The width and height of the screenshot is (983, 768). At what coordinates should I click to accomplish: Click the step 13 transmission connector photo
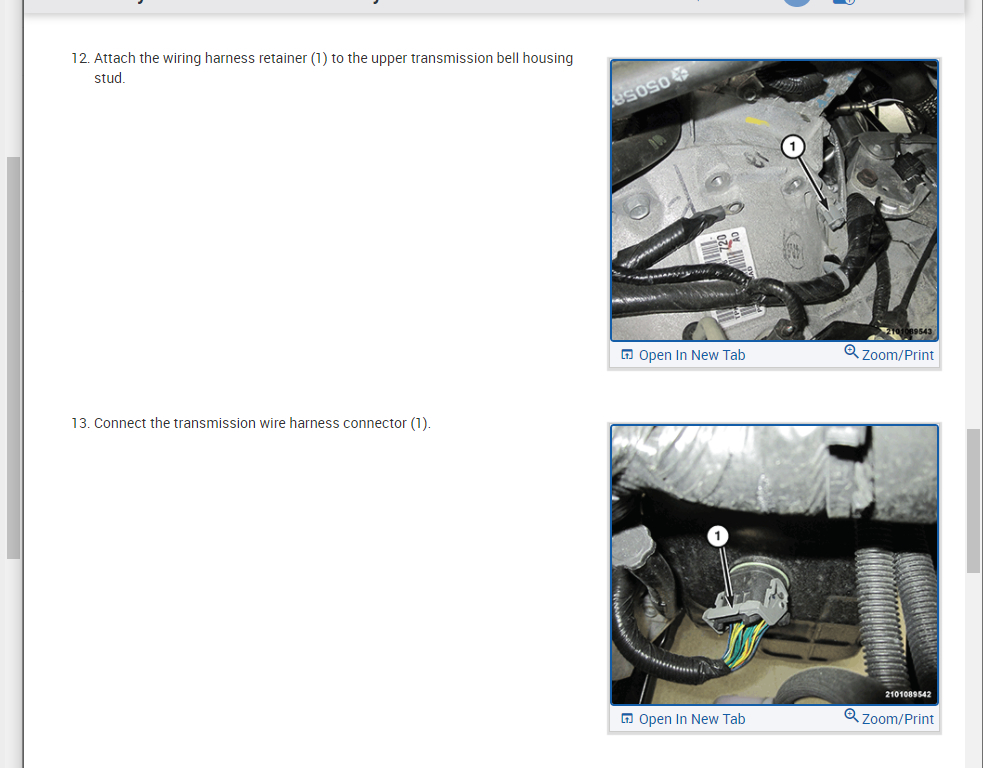[x=774, y=565]
